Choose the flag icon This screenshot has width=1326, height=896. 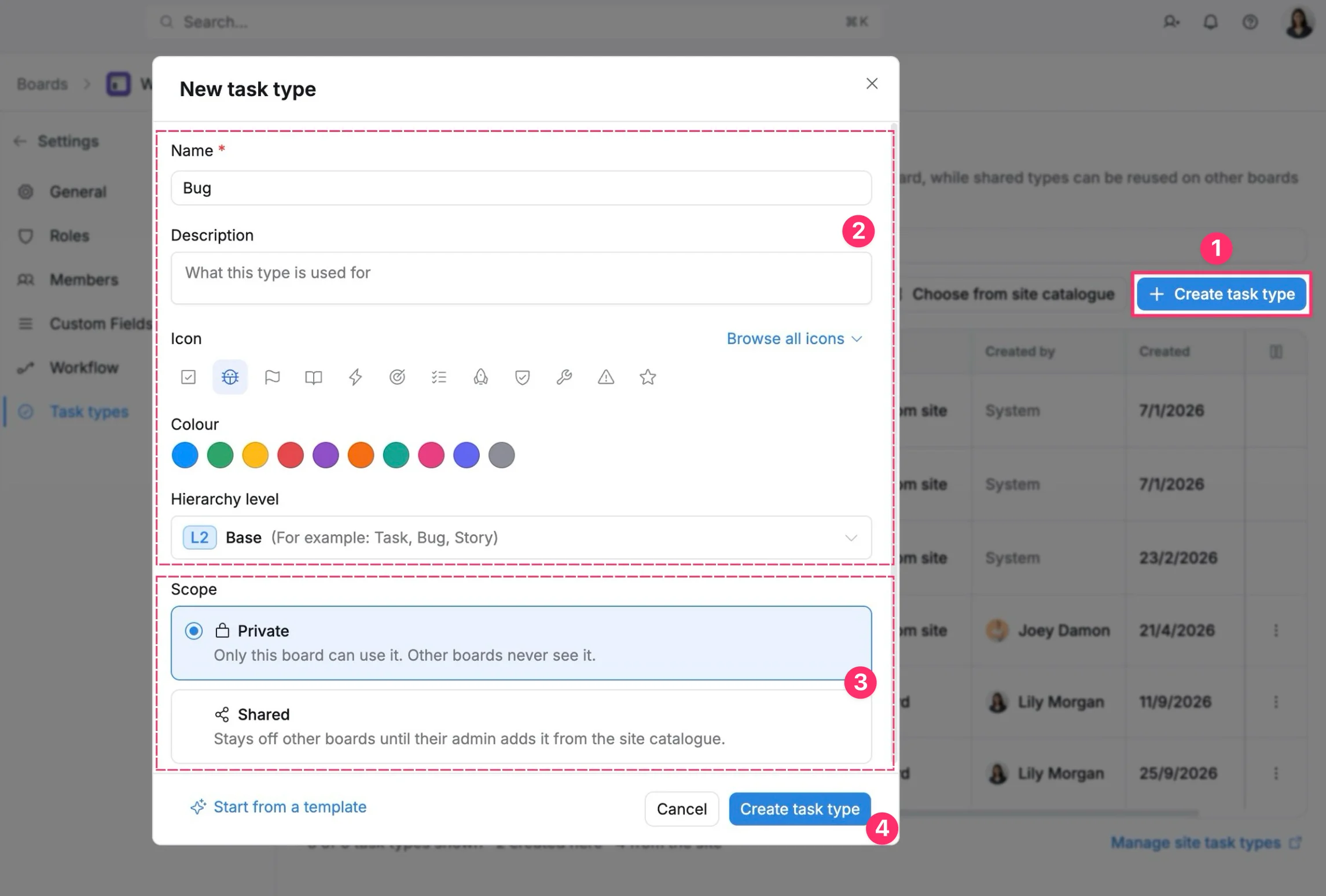point(272,377)
